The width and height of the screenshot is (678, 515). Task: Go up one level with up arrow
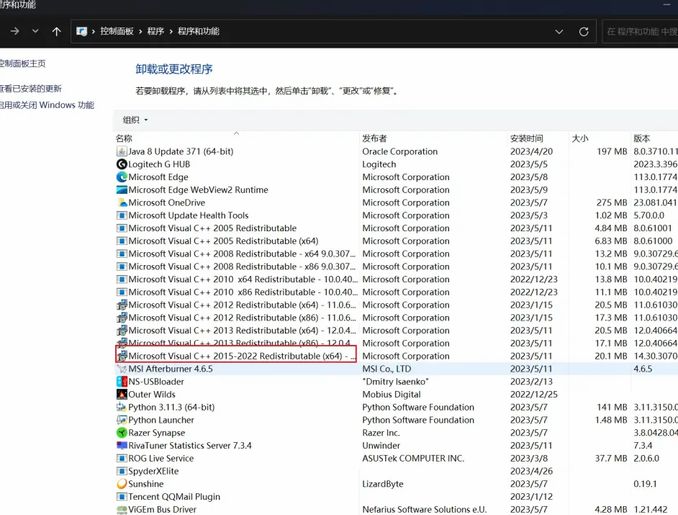pos(56,31)
